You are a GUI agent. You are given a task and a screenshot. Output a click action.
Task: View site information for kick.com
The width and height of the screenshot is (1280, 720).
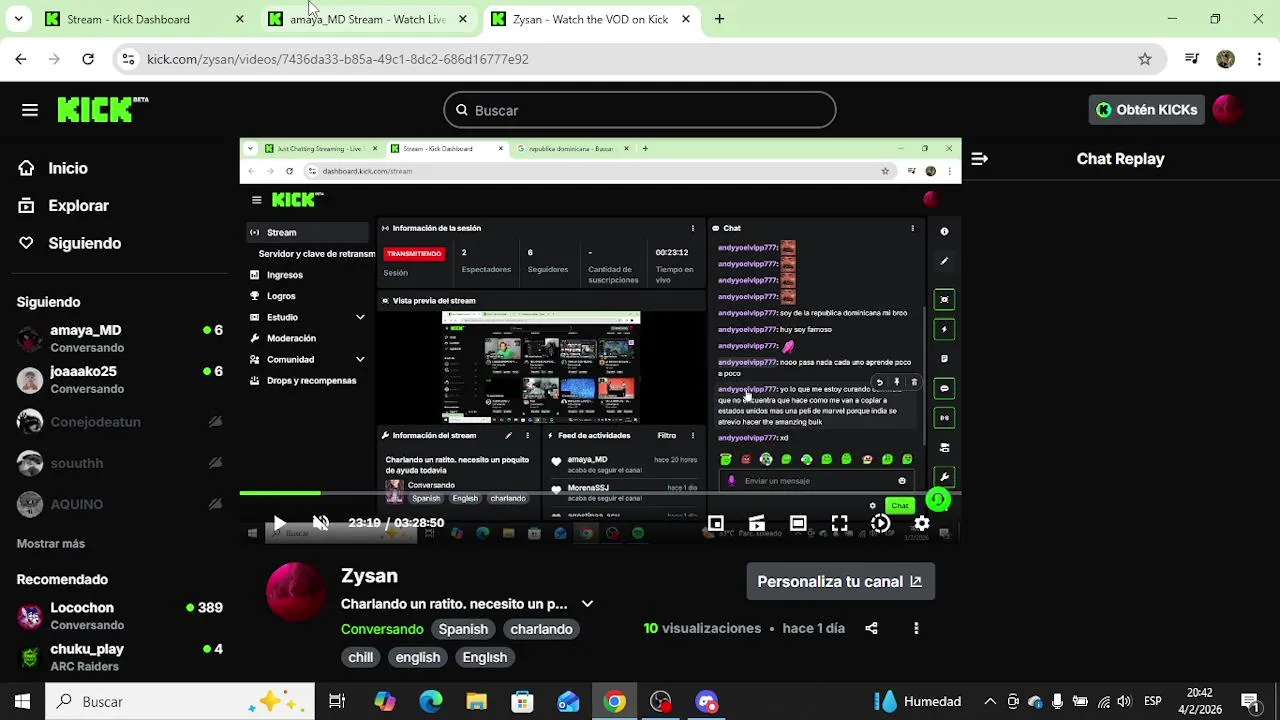pos(128,59)
